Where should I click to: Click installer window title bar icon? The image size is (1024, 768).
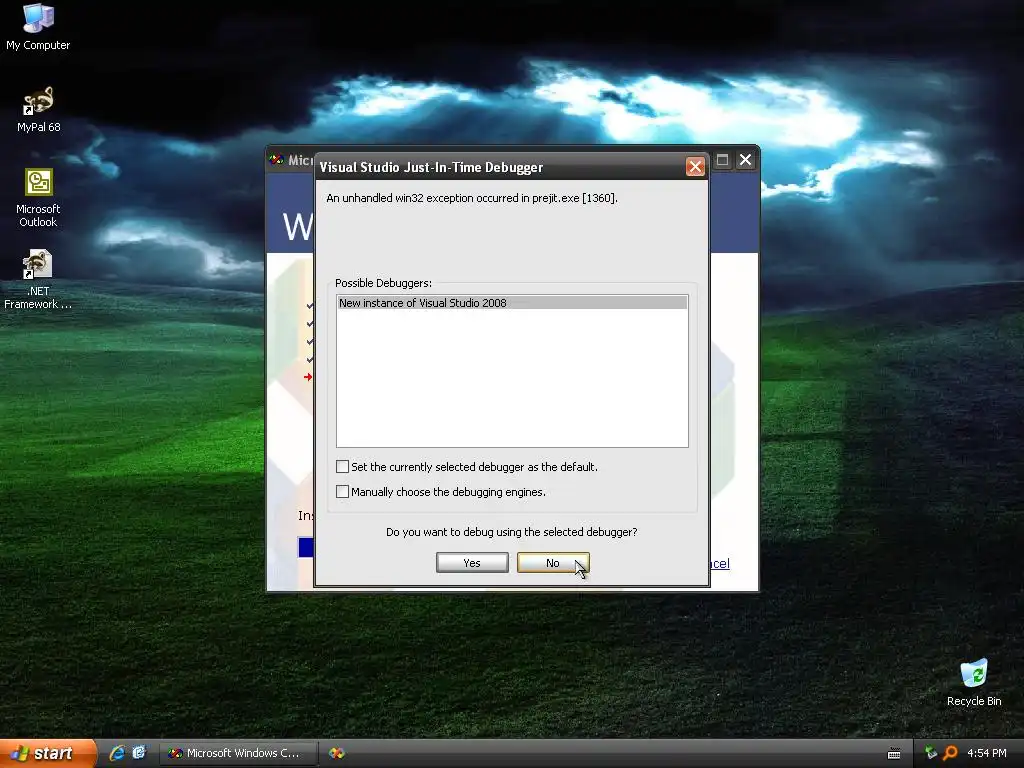click(x=277, y=160)
